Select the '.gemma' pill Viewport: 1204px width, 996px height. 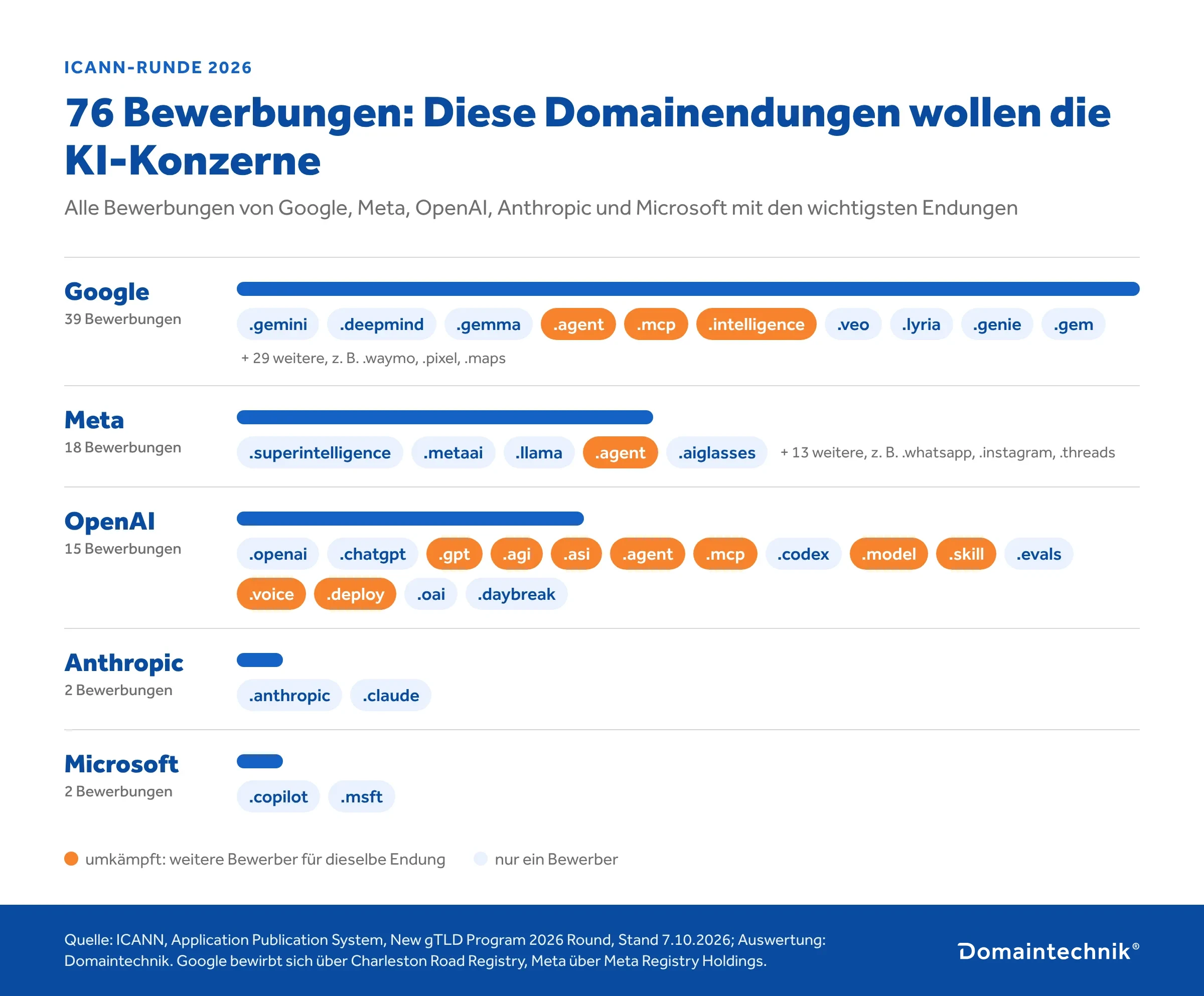[x=489, y=324]
